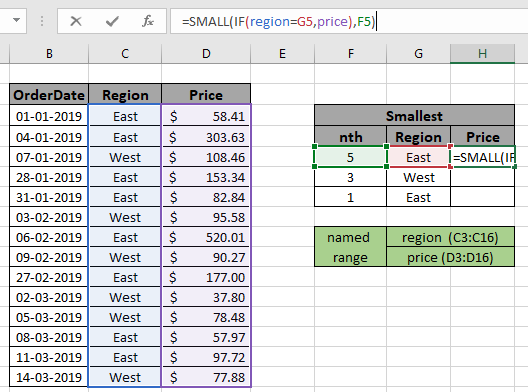Select the highlighted column H header
The width and height of the screenshot is (528, 392).
(483, 54)
